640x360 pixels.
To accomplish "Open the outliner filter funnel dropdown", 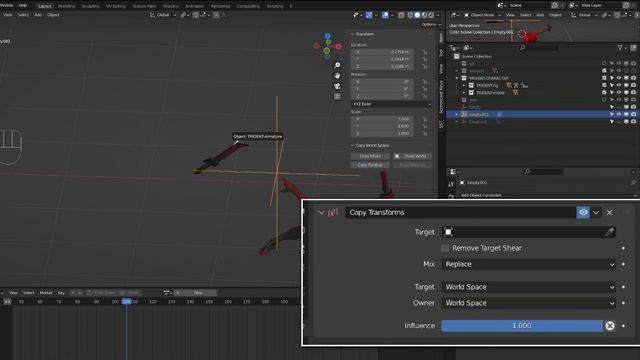I will pyautogui.click(x=622, y=48).
